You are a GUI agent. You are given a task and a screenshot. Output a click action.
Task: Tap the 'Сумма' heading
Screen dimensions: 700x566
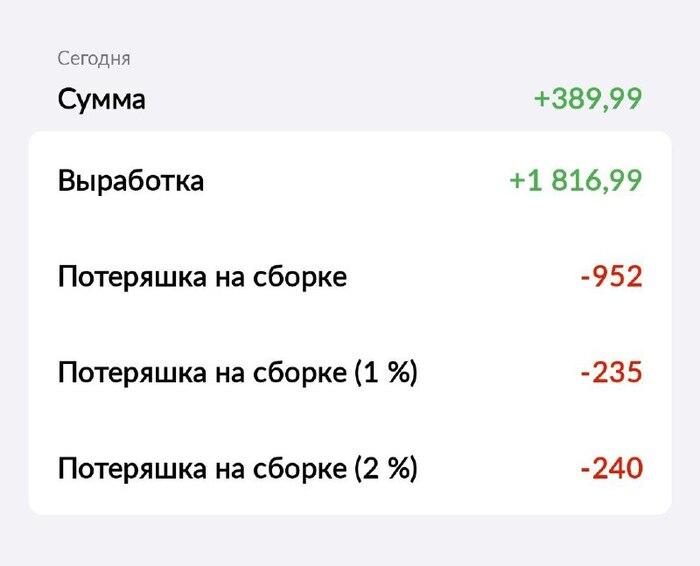tap(102, 100)
